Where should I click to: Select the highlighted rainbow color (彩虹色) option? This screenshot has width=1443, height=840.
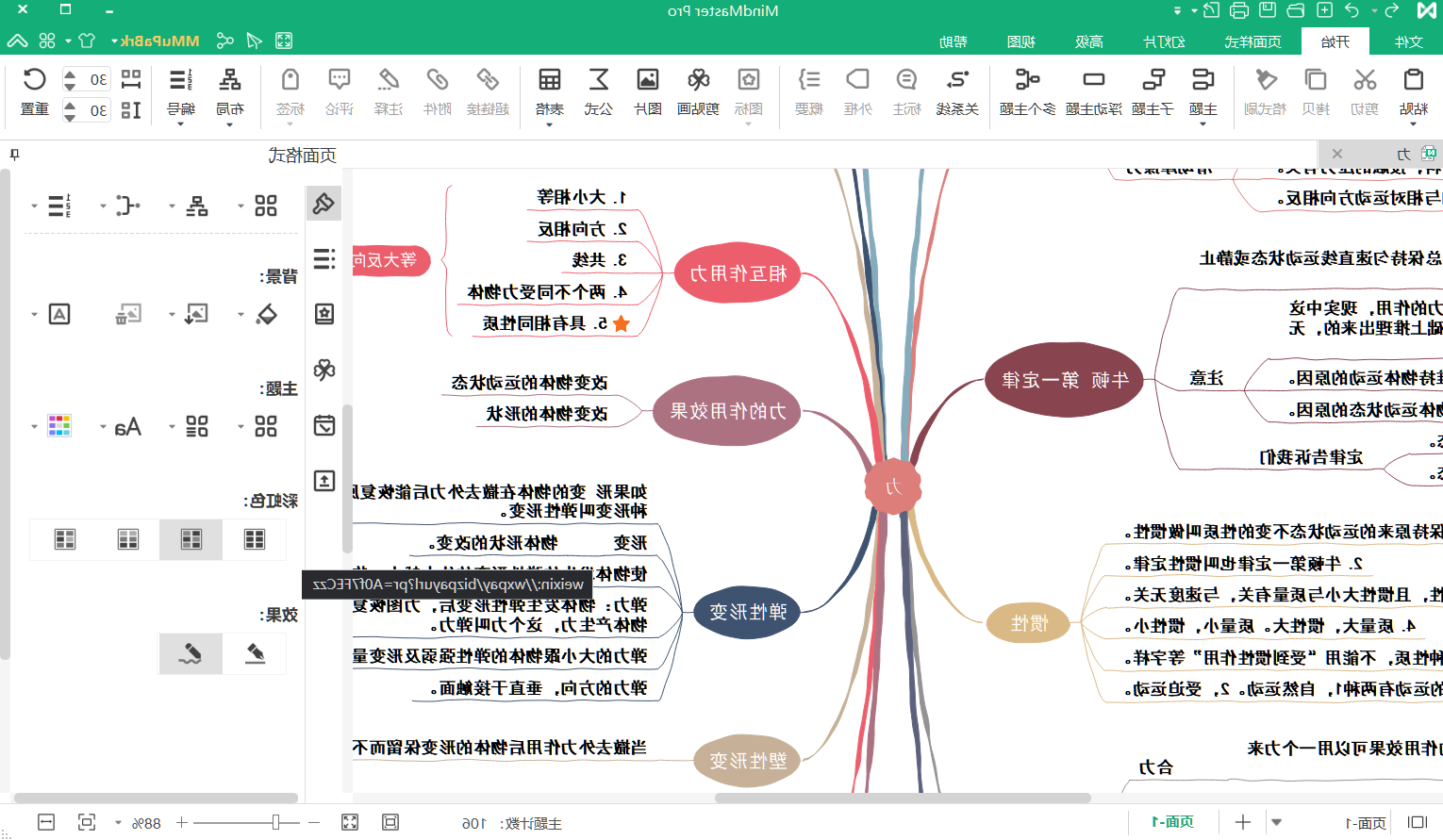[191, 539]
